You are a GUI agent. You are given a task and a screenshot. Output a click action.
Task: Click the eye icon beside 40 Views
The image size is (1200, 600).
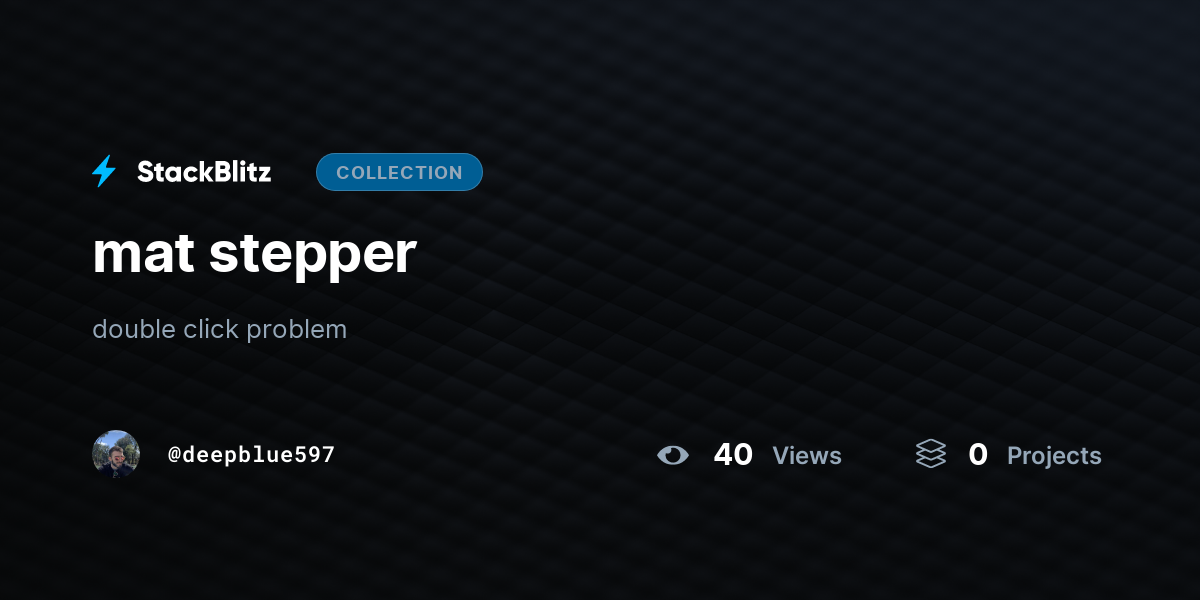click(673, 456)
